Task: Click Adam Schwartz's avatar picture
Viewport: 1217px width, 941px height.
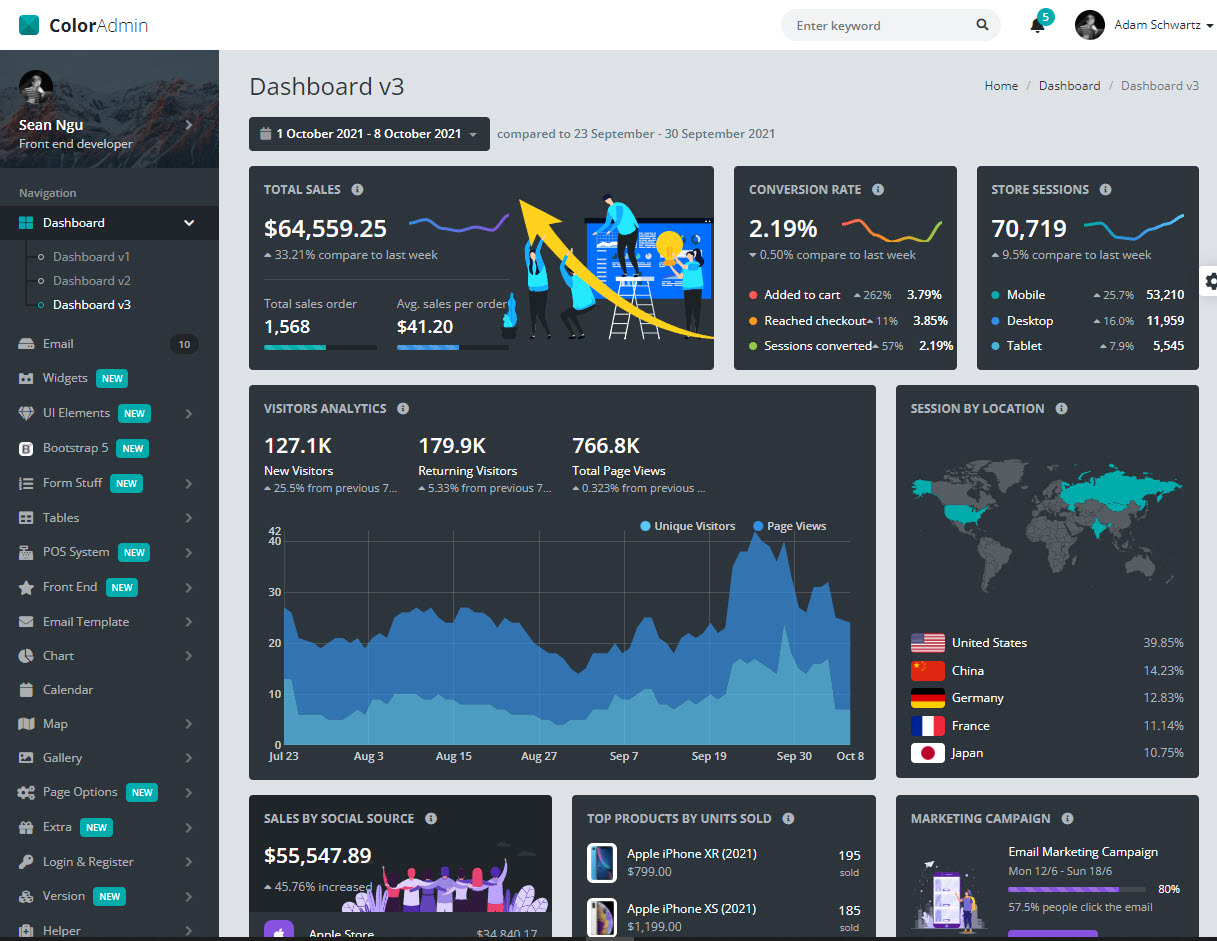Action: click(x=1089, y=25)
